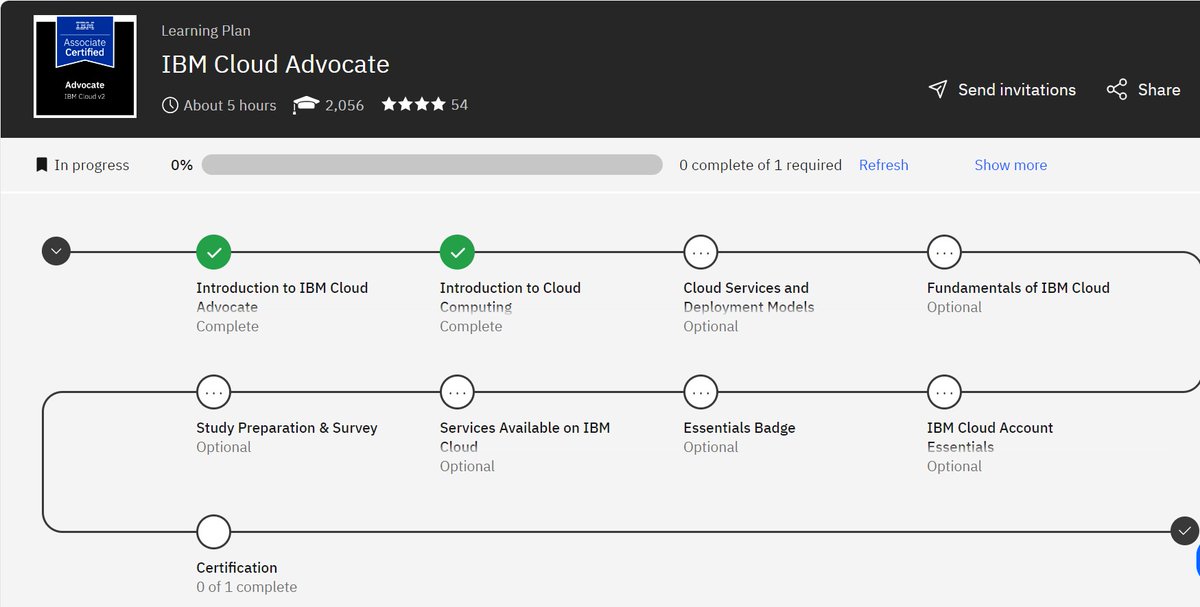Click the graduation cap icon beside 2,056
The width and height of the screenshot is (1200, 607).
[x=305, y=105]
